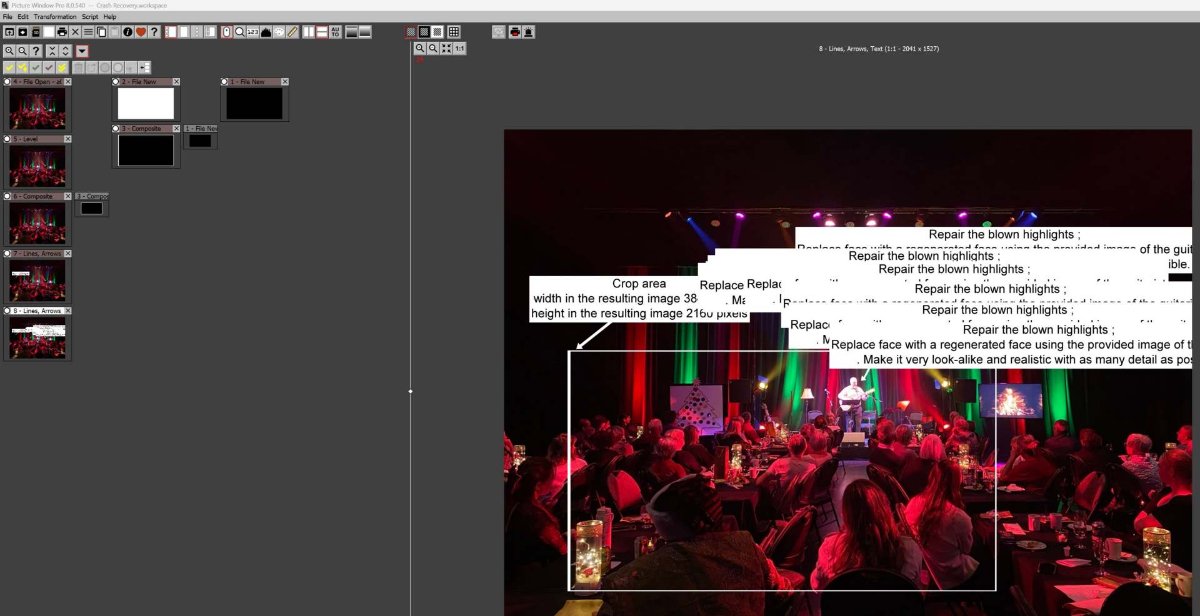This screenshot has height=616, width=1200.
Task: Open the dropdown arrow in the zoom toolbar
Action: [x=81, y=50]
